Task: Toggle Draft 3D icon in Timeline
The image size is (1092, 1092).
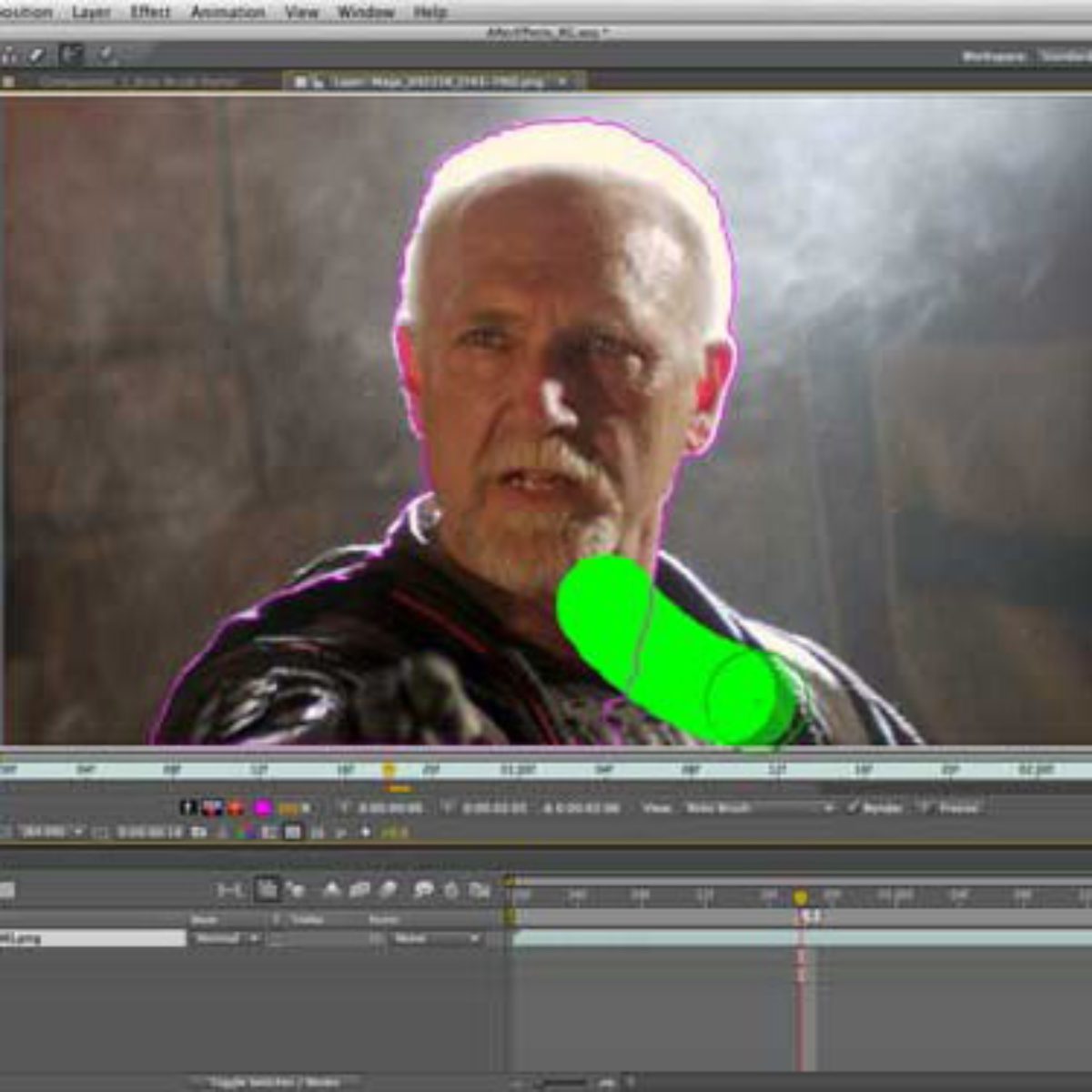Action: pos(296,890)
